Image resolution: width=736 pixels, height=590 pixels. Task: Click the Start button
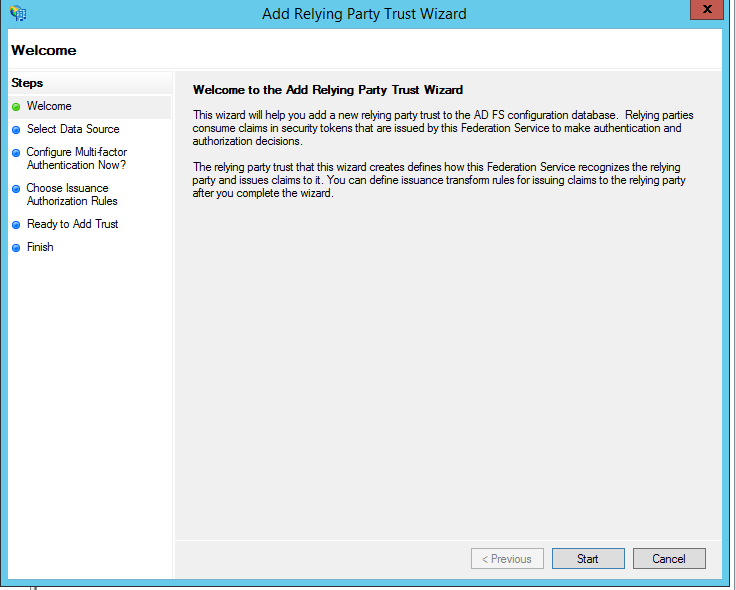588,559
